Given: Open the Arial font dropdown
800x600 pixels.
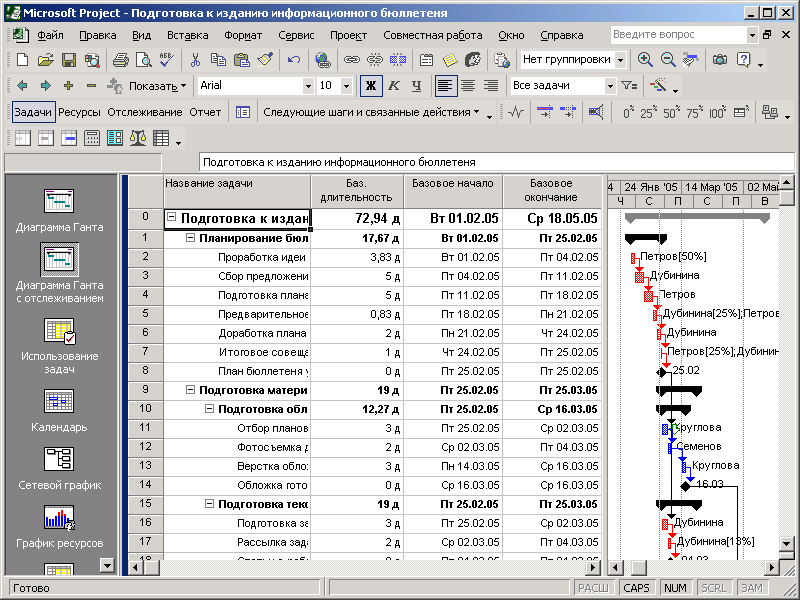Looking at the screenshot, I should pyautogui.click(x=308, y=86).
